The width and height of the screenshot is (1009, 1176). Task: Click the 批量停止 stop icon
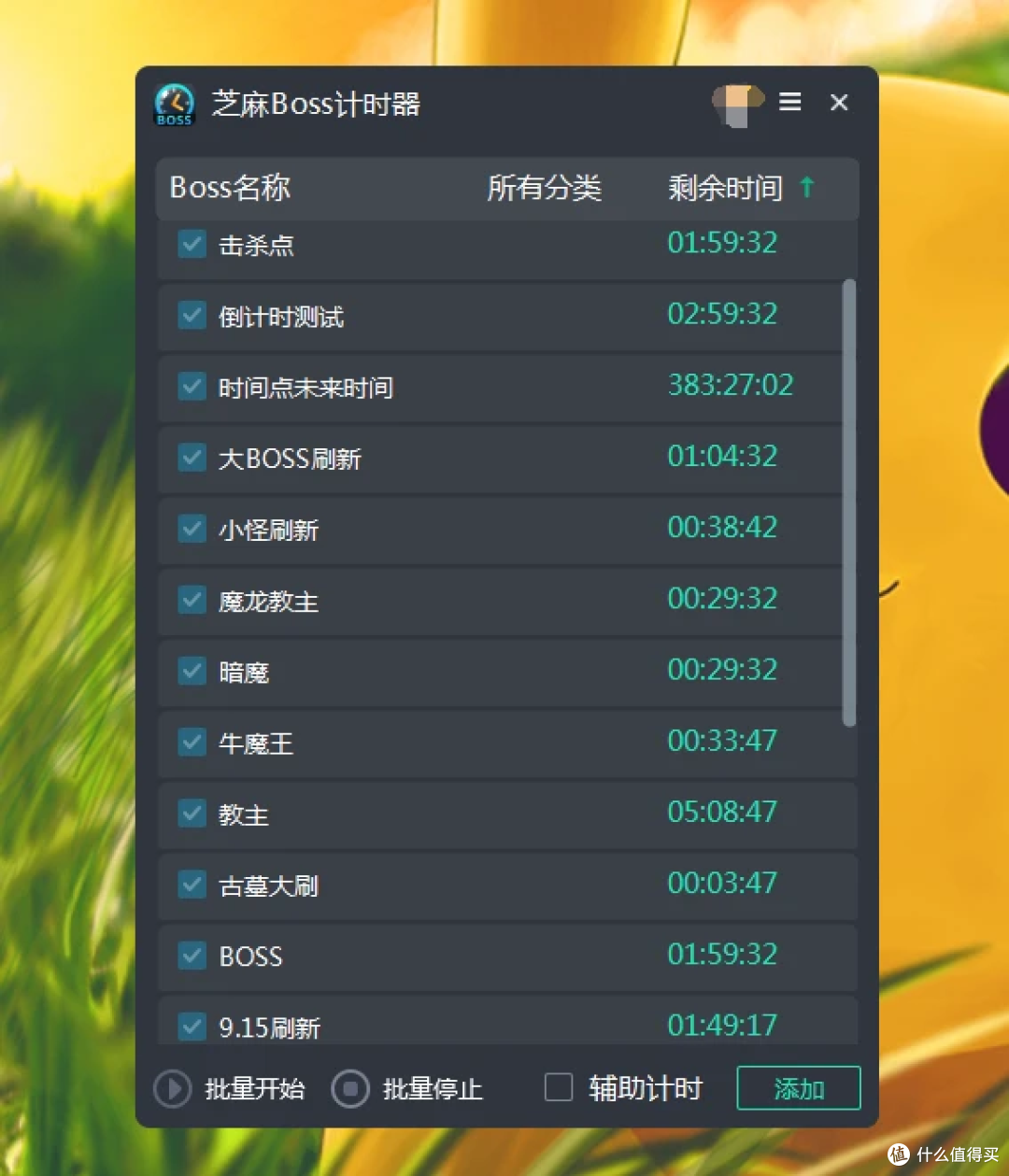click(350, 1088)
